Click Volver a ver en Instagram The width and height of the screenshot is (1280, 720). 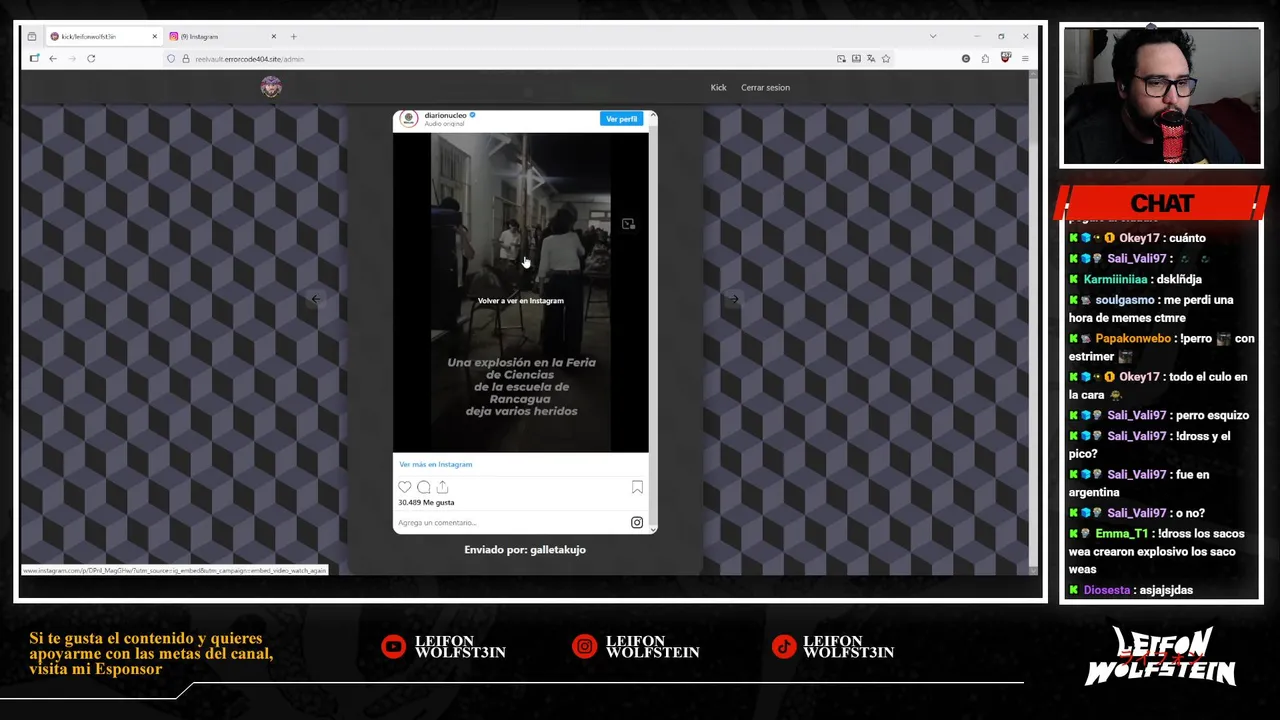[x=520, y=300]
